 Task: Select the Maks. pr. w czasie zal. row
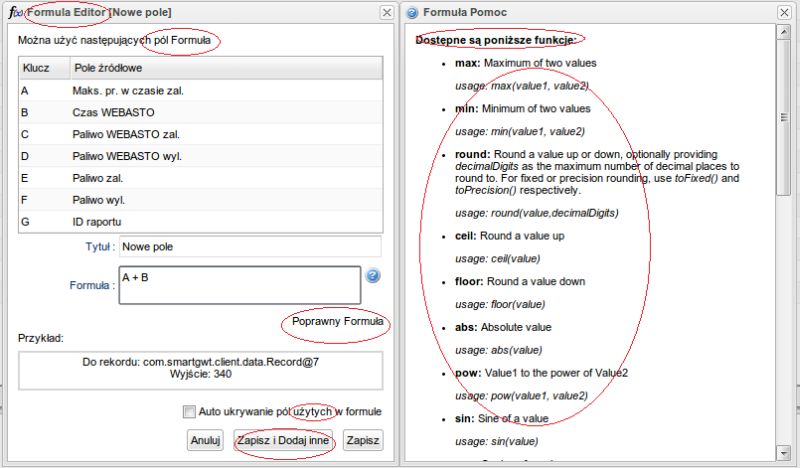click(200, 91)
